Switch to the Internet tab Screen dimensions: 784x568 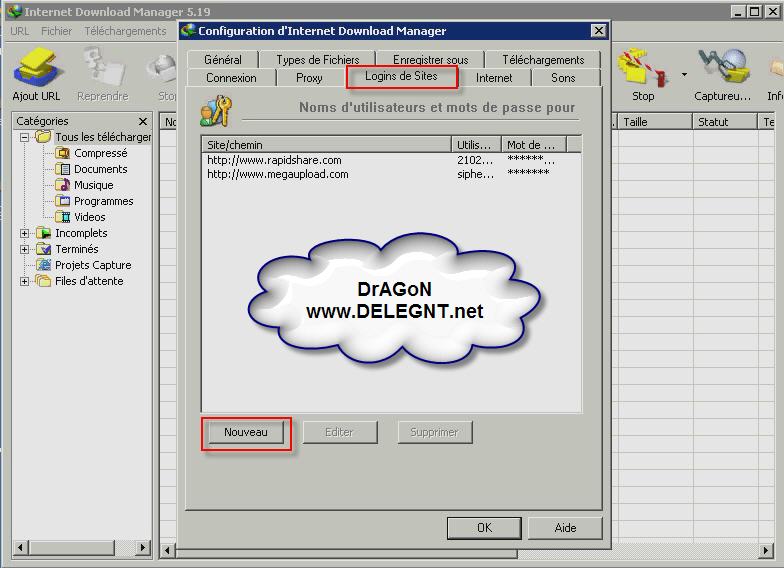[x=494, y=78]
